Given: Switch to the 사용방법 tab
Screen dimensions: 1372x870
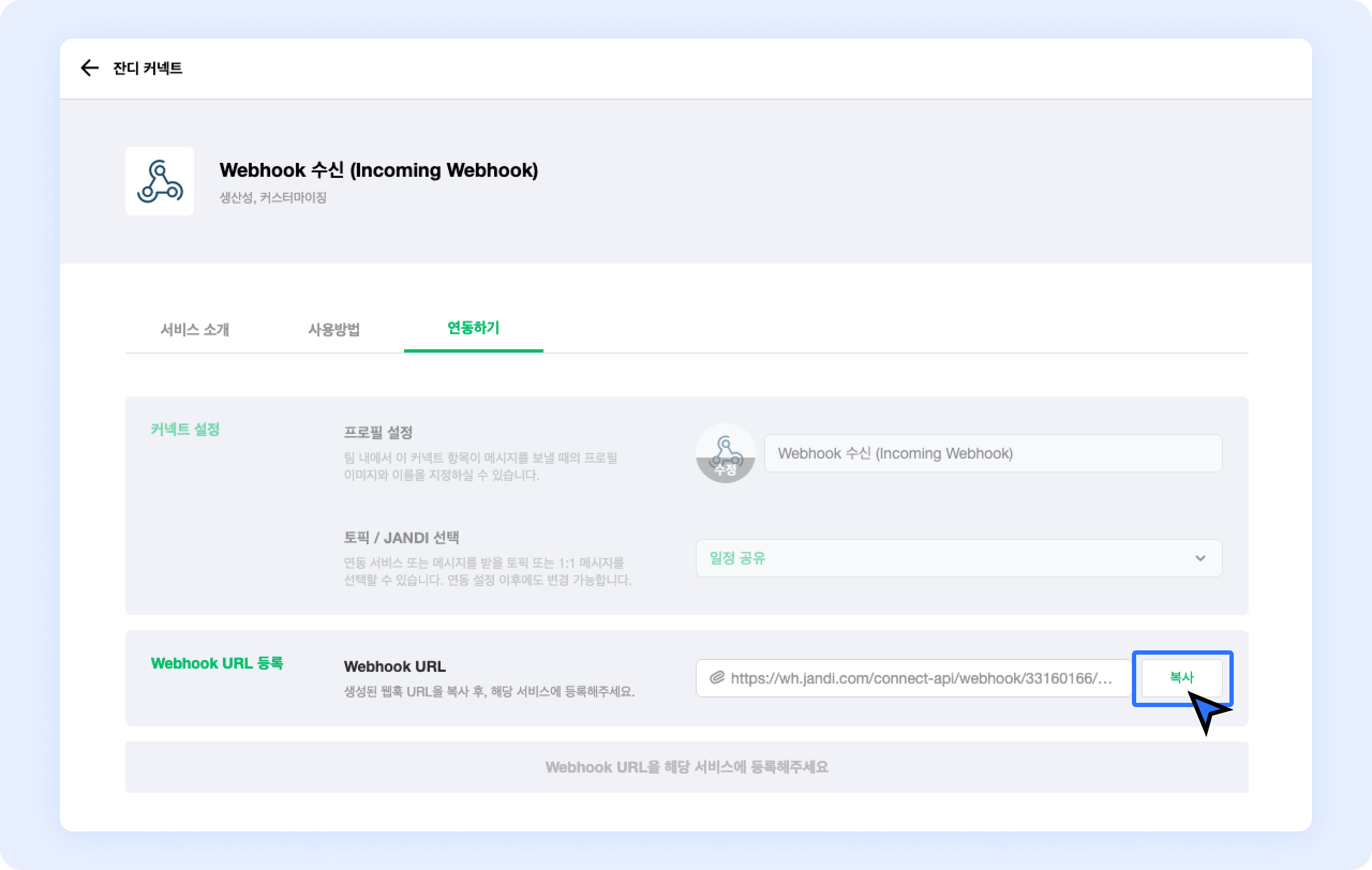Looking at the screenshot, I should click(x=334, y=329).
